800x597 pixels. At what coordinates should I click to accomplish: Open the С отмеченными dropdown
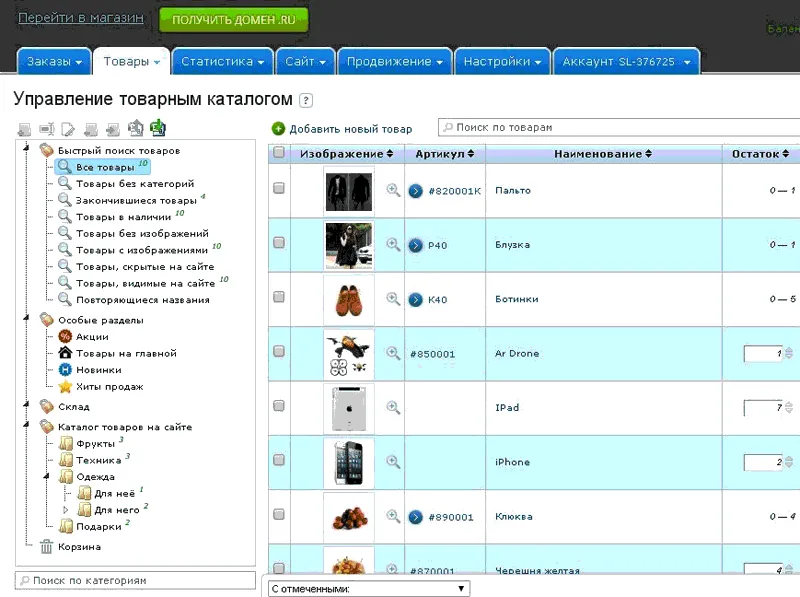tap(367, 588)
